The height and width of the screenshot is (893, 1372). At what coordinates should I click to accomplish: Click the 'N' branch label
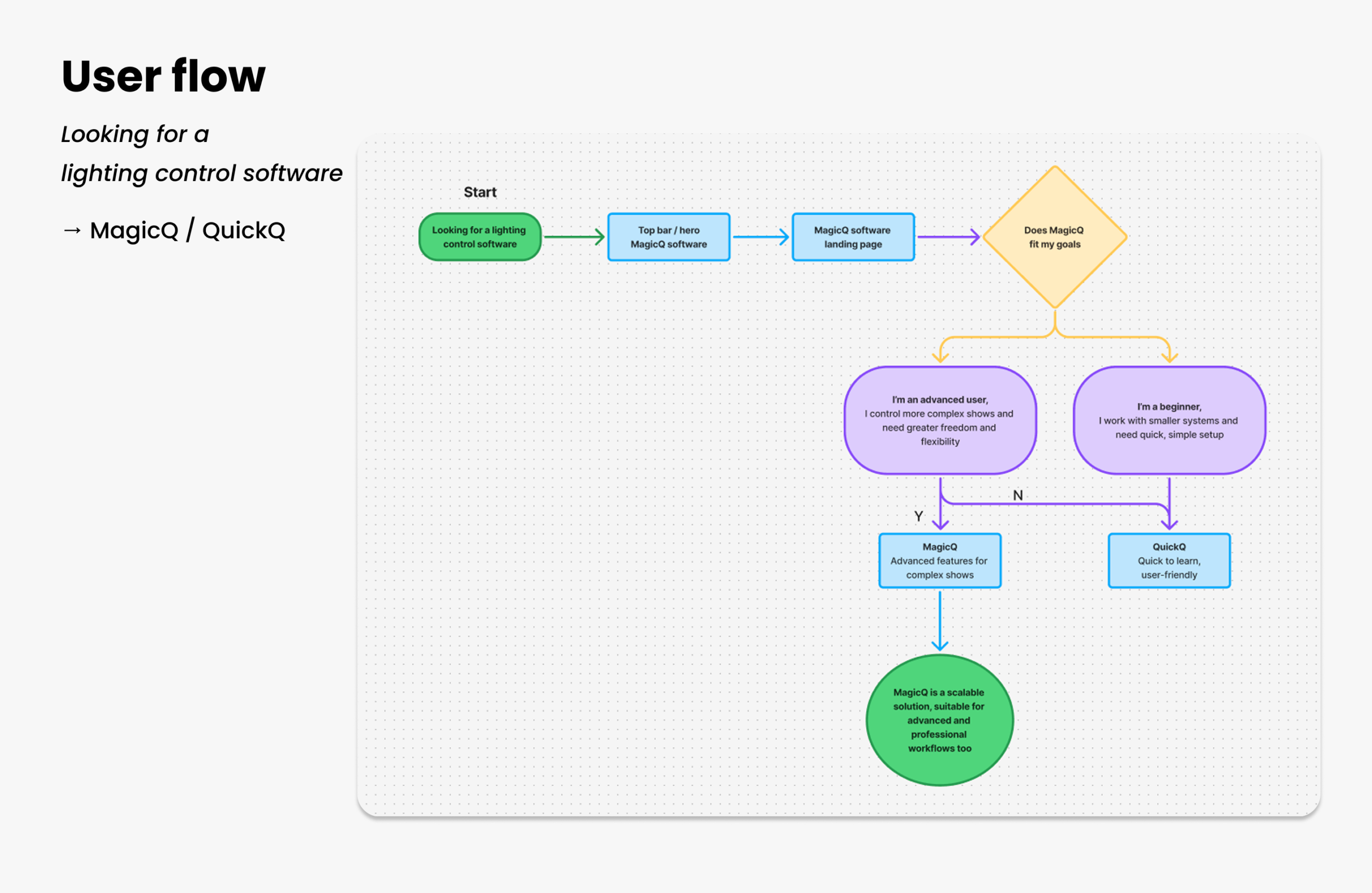[x=1017, y=495]
